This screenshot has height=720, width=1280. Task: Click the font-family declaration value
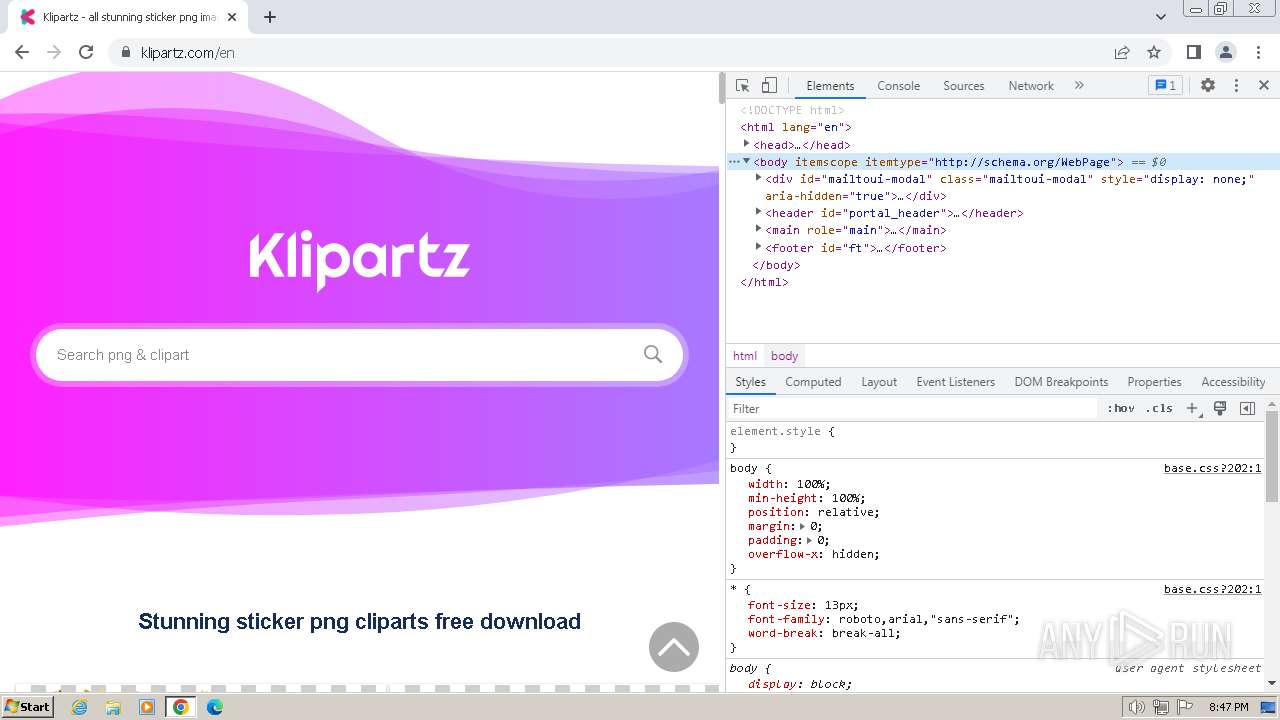point(928,619)
